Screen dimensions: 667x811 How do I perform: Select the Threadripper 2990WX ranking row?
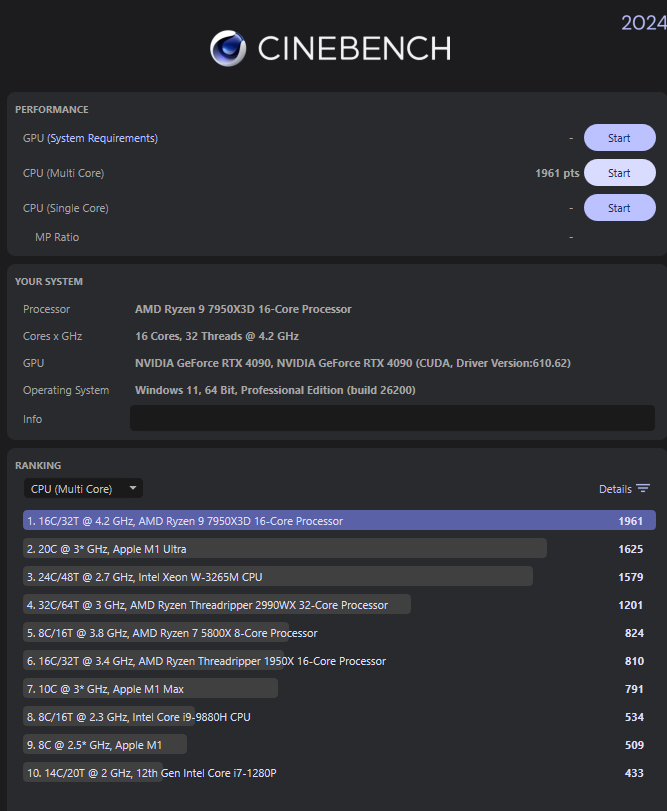tap(339, 604)
